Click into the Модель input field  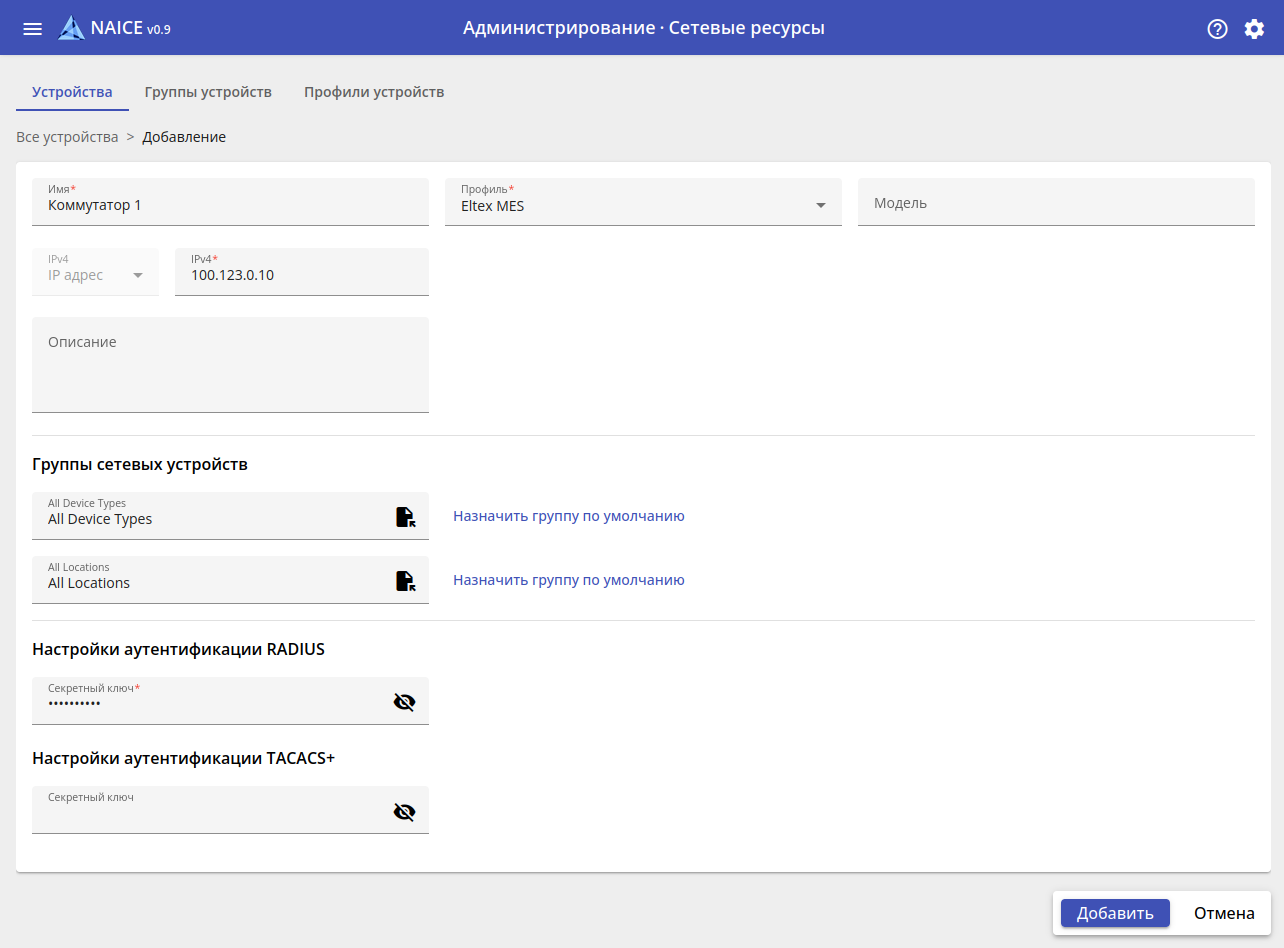1055,203
